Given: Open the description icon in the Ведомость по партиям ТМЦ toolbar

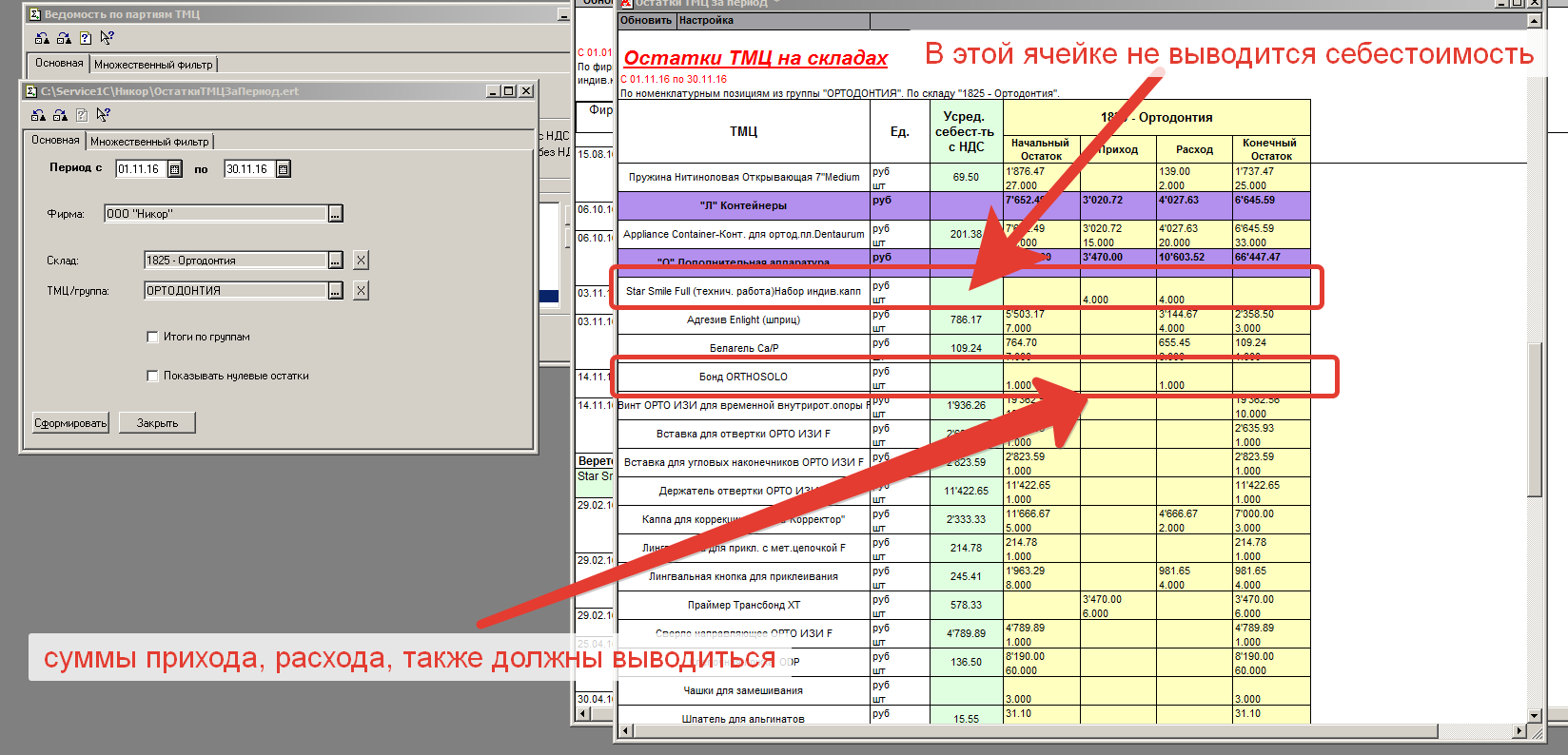Looking at the screenshot, I should pyautogui.click(x=86, y=38).
